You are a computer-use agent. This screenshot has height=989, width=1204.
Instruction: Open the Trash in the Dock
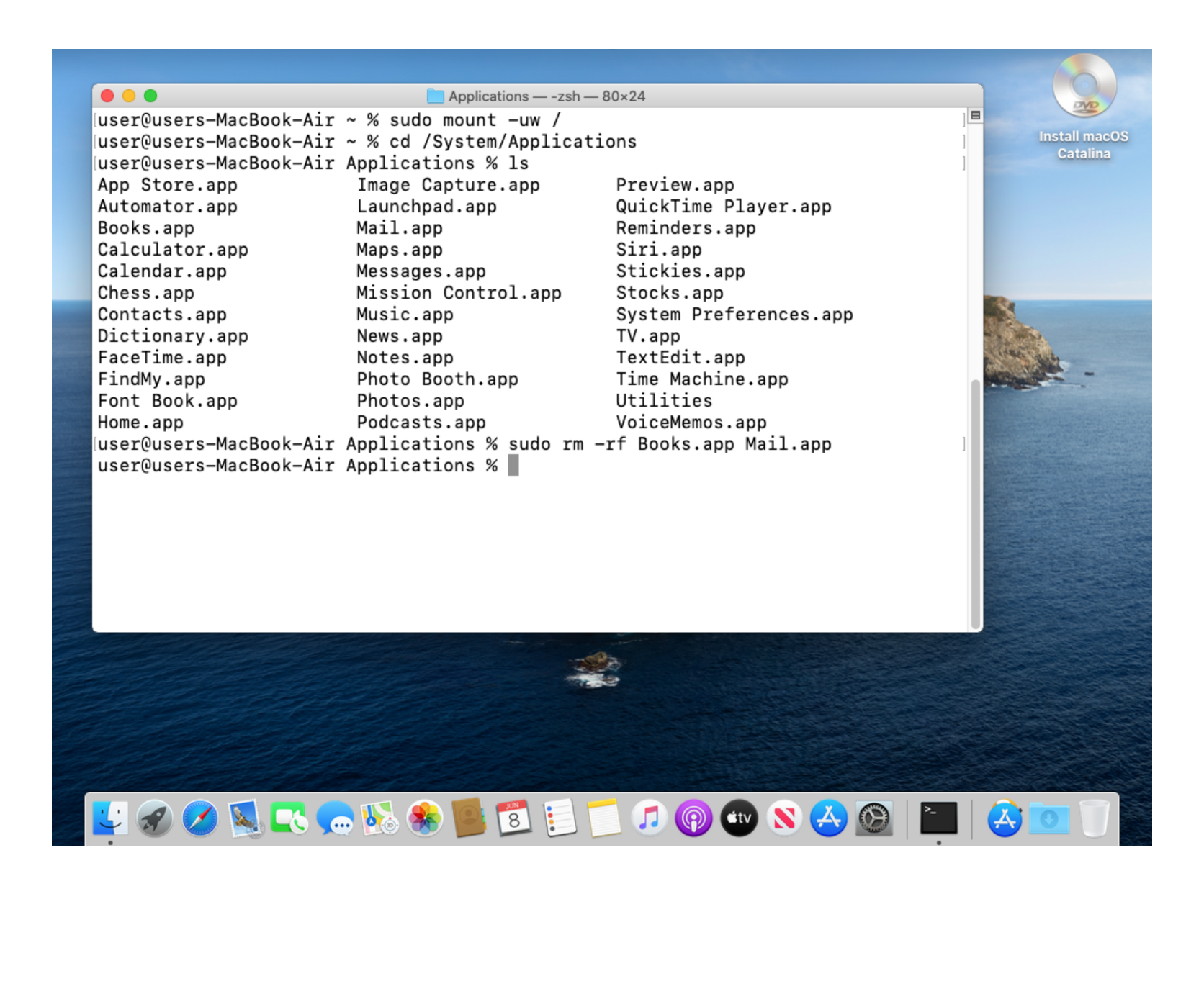[1094, 818]
